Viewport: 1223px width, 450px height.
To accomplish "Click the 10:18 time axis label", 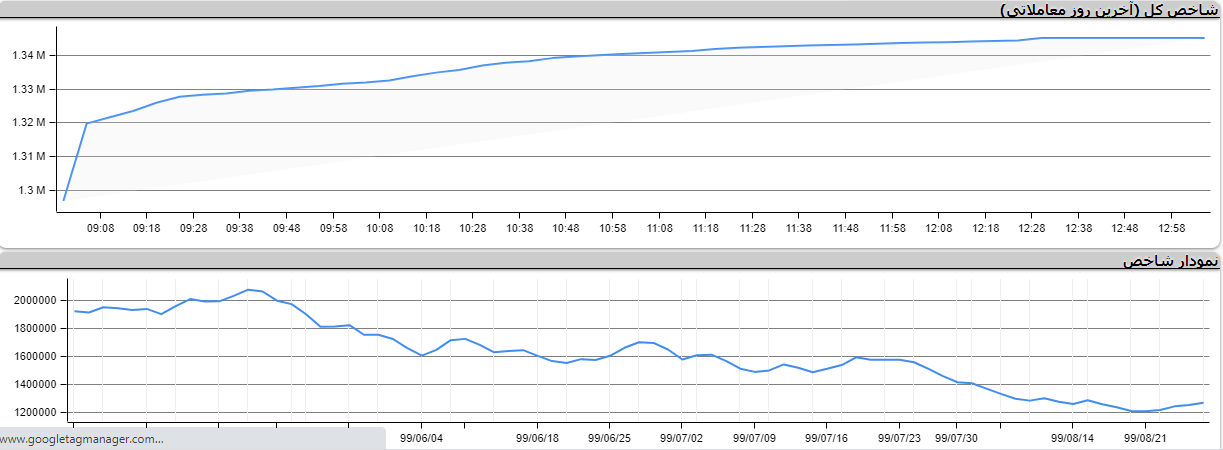I will pyautogui.click(x=427, y=228).
